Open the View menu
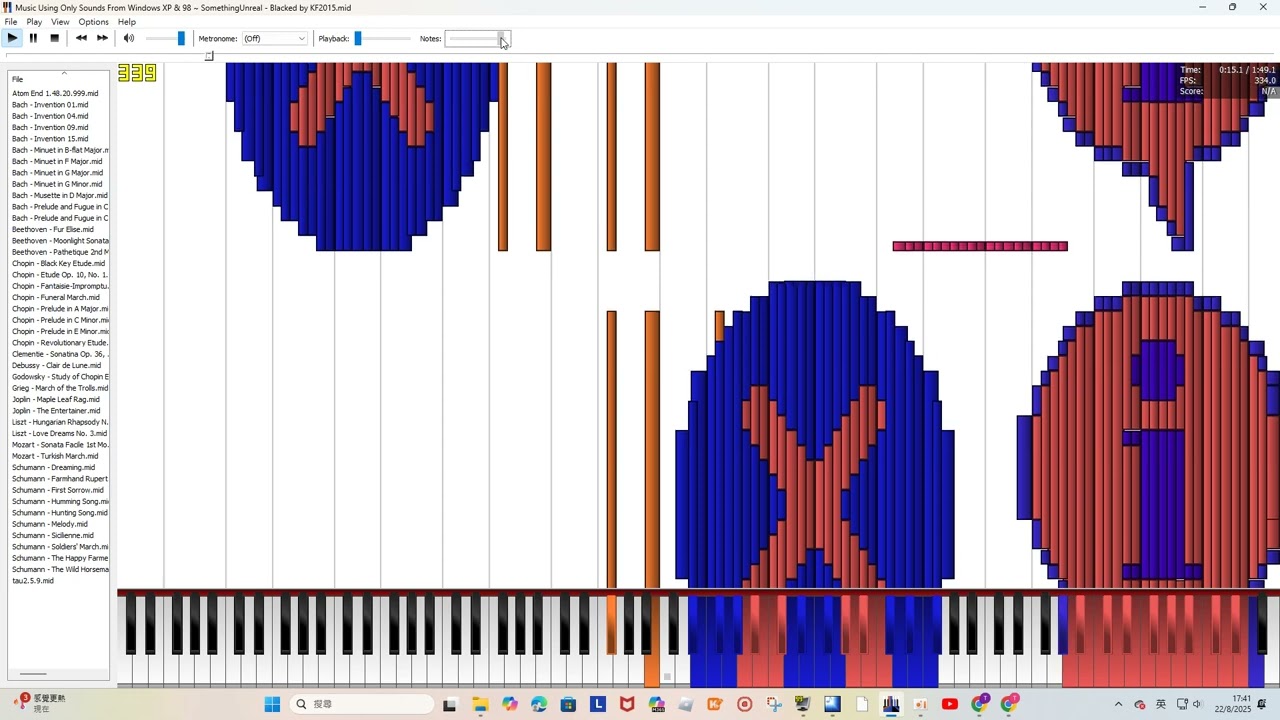This screenshot has height=720, width=1280. click(60, 21)
